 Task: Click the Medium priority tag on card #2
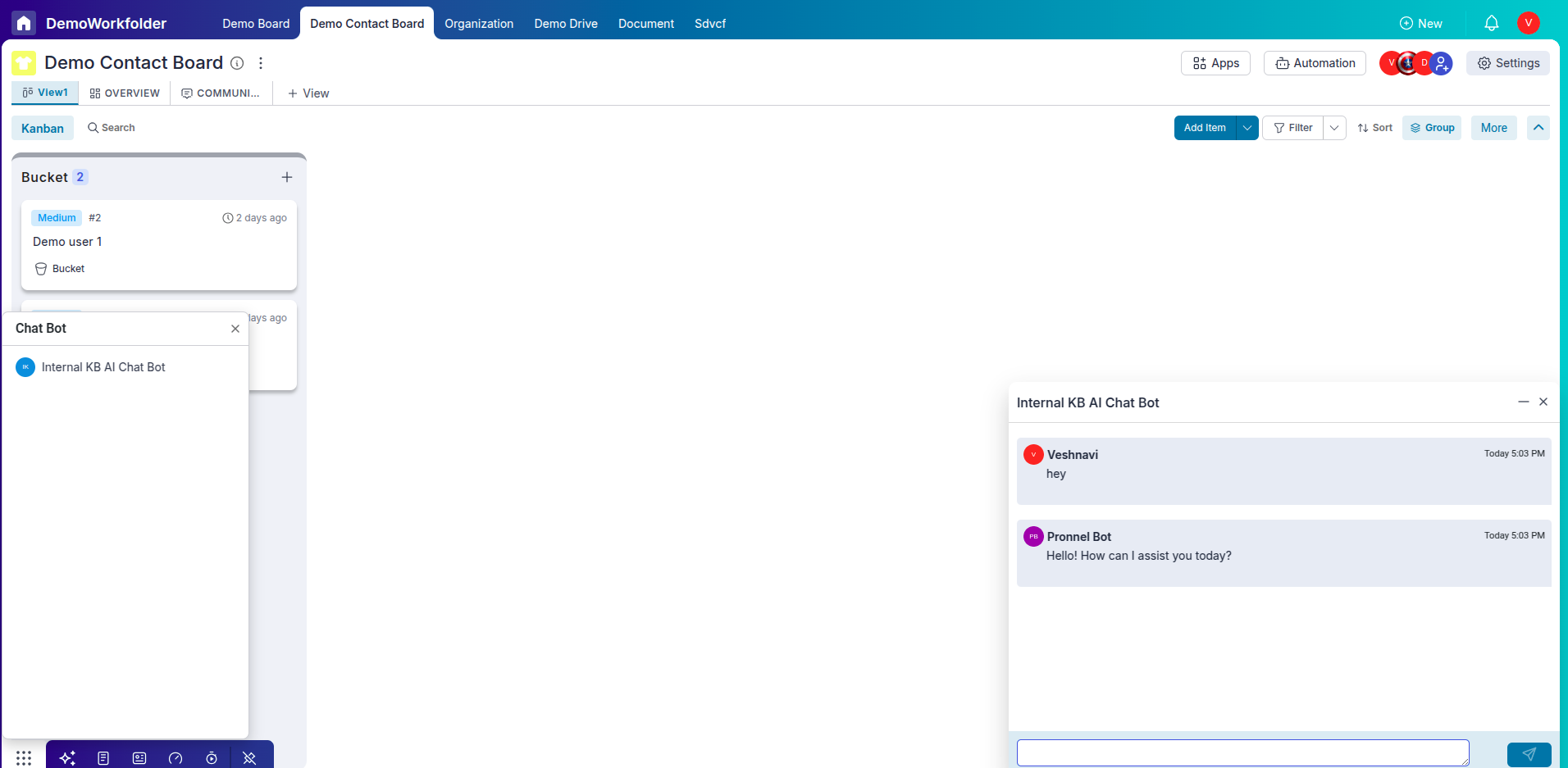click(x=57, y=218)
